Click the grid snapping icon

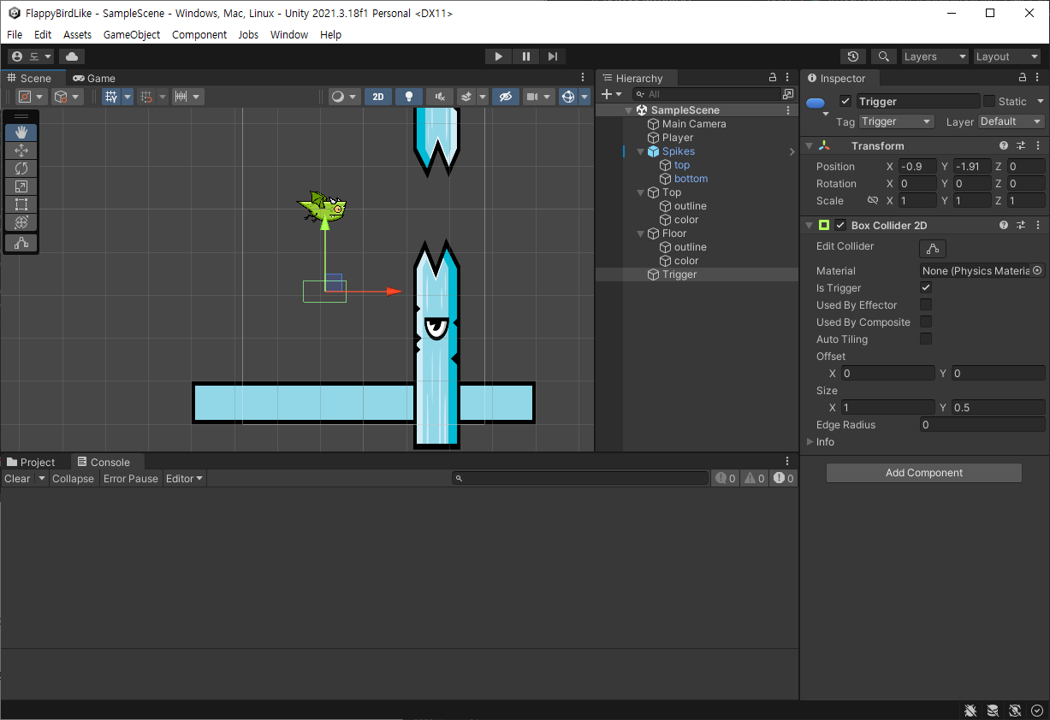[x=146, y=96]
